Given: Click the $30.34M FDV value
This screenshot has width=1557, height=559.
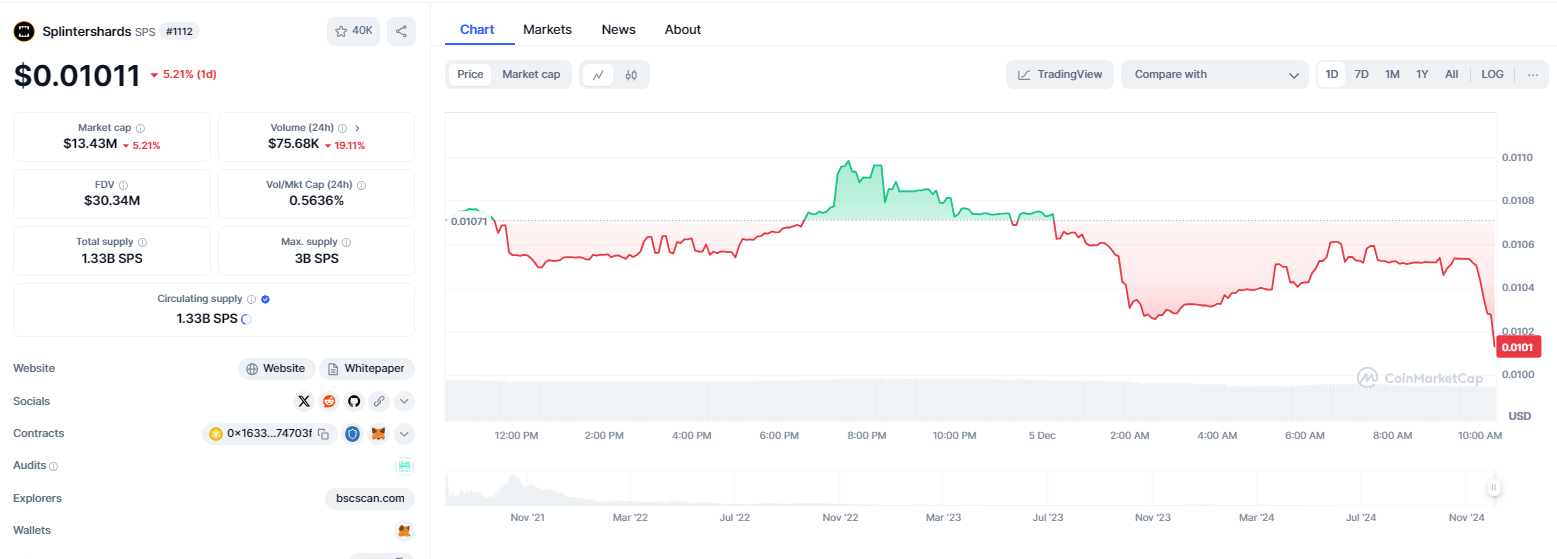Looking at the screenshot, I should [112, 201].
